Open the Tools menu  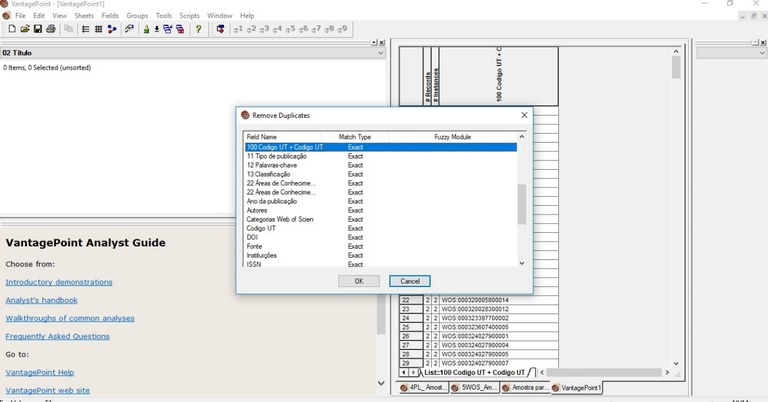point(164,16)
